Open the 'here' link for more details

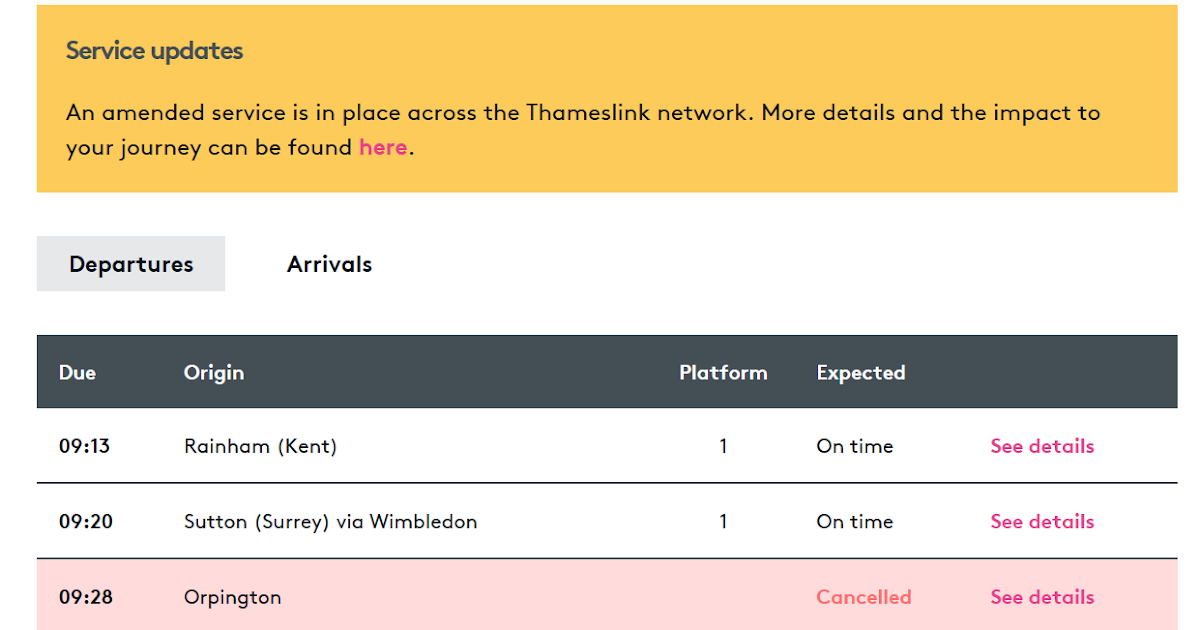coord(383,147)
